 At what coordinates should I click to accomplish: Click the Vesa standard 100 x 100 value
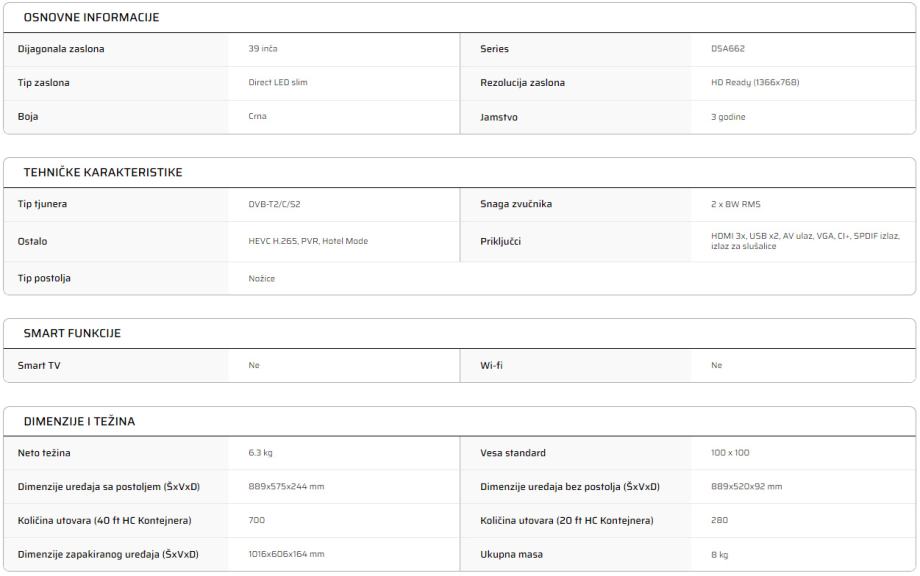click(x=730, y=453)
